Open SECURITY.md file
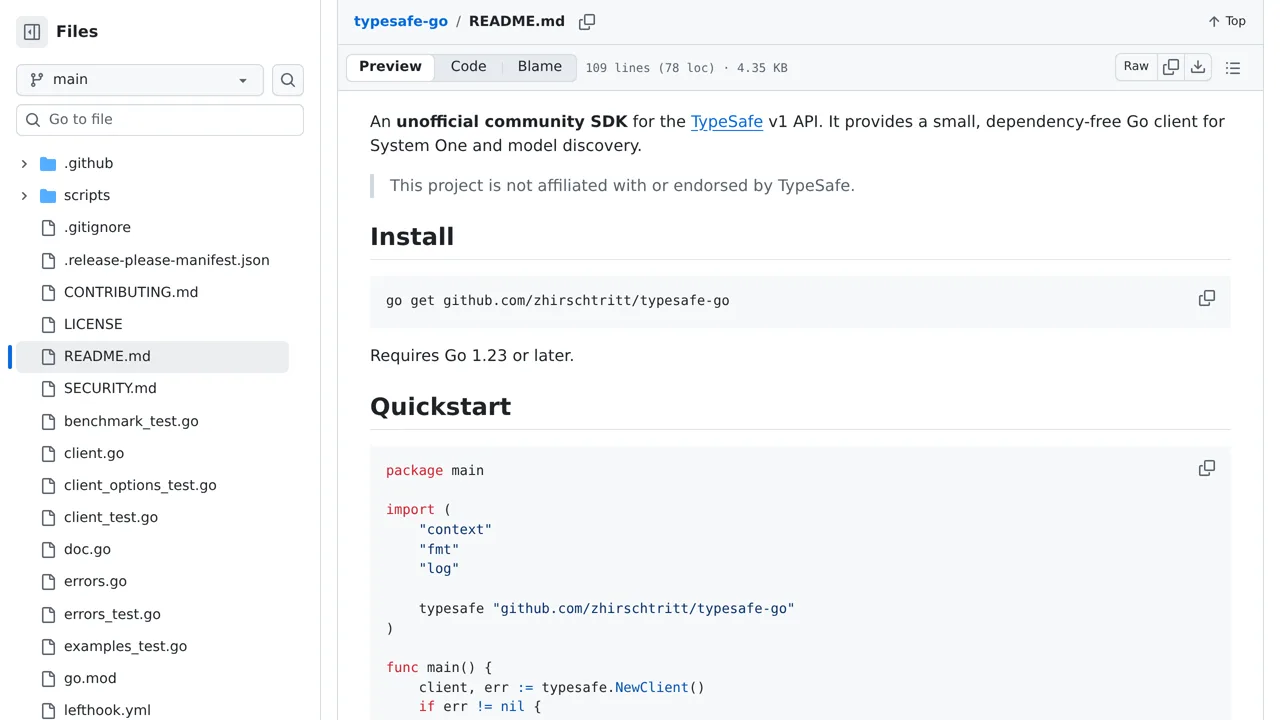 (110, 388)
